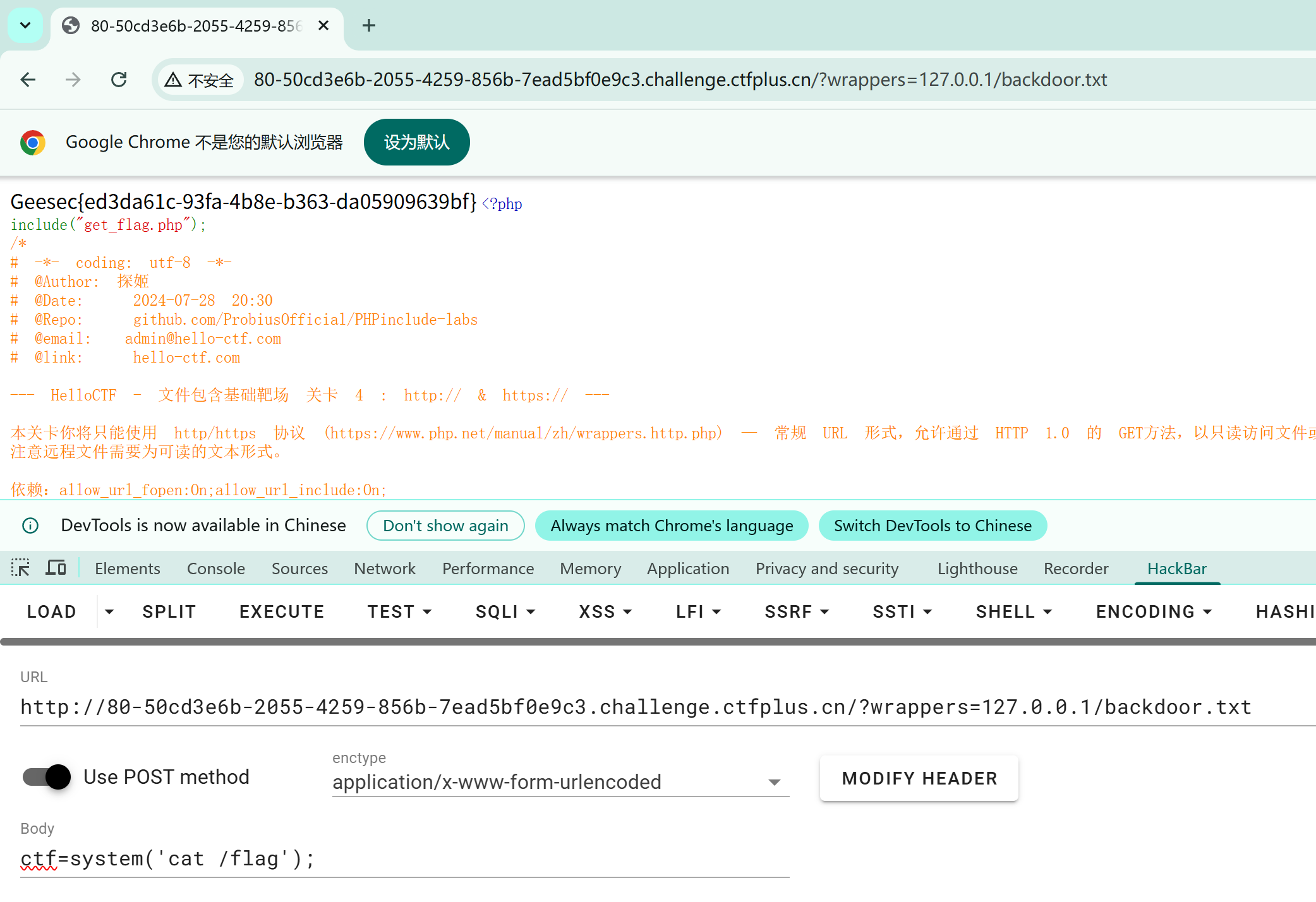Click the browser back arrow
The width and height of the screenshot is (1316, 902).
point(28,80)
